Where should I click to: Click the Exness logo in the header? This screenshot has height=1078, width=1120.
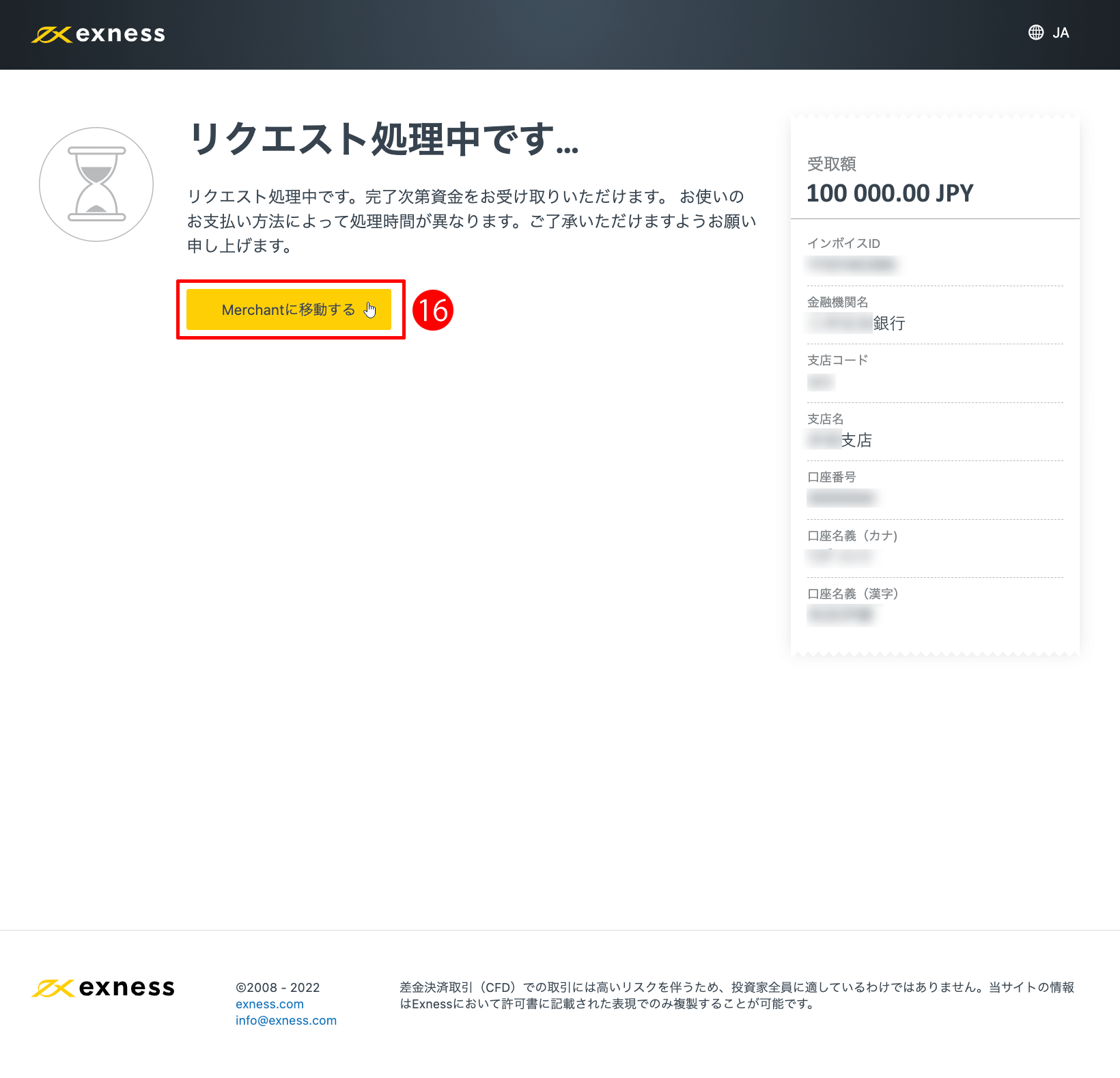[98, 33]
